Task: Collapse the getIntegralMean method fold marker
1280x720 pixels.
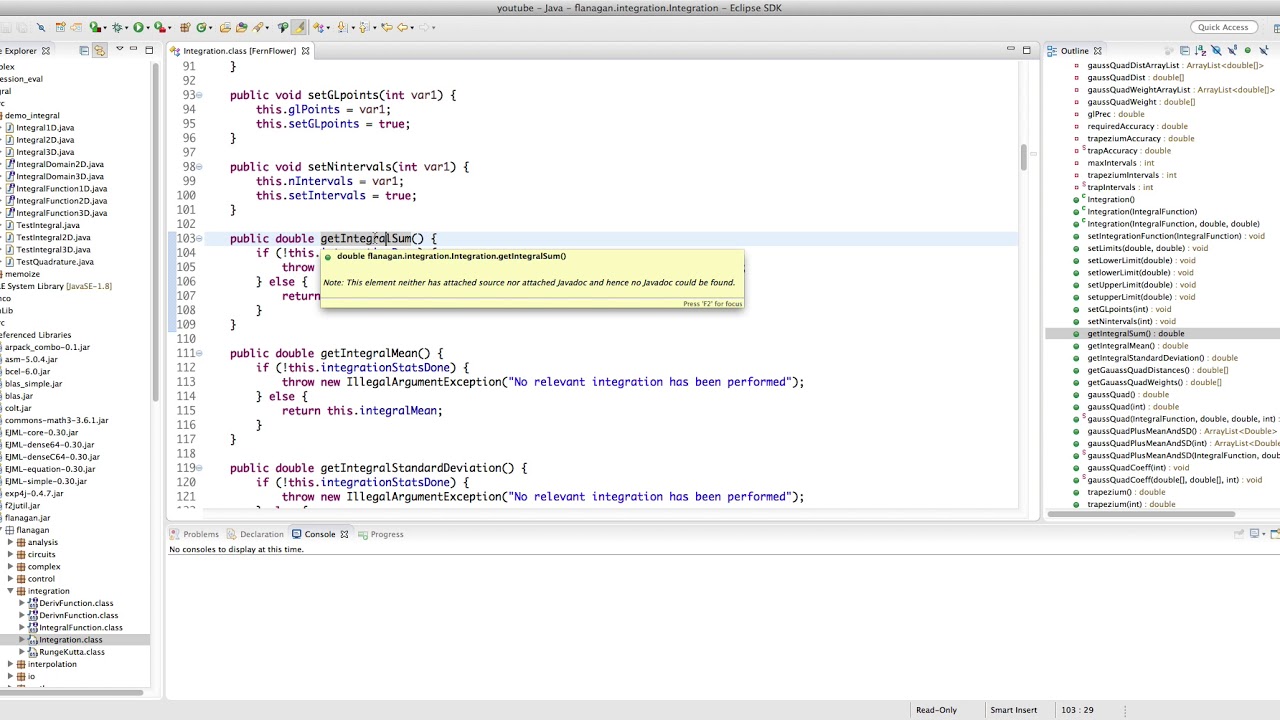Action: point(199,353)
